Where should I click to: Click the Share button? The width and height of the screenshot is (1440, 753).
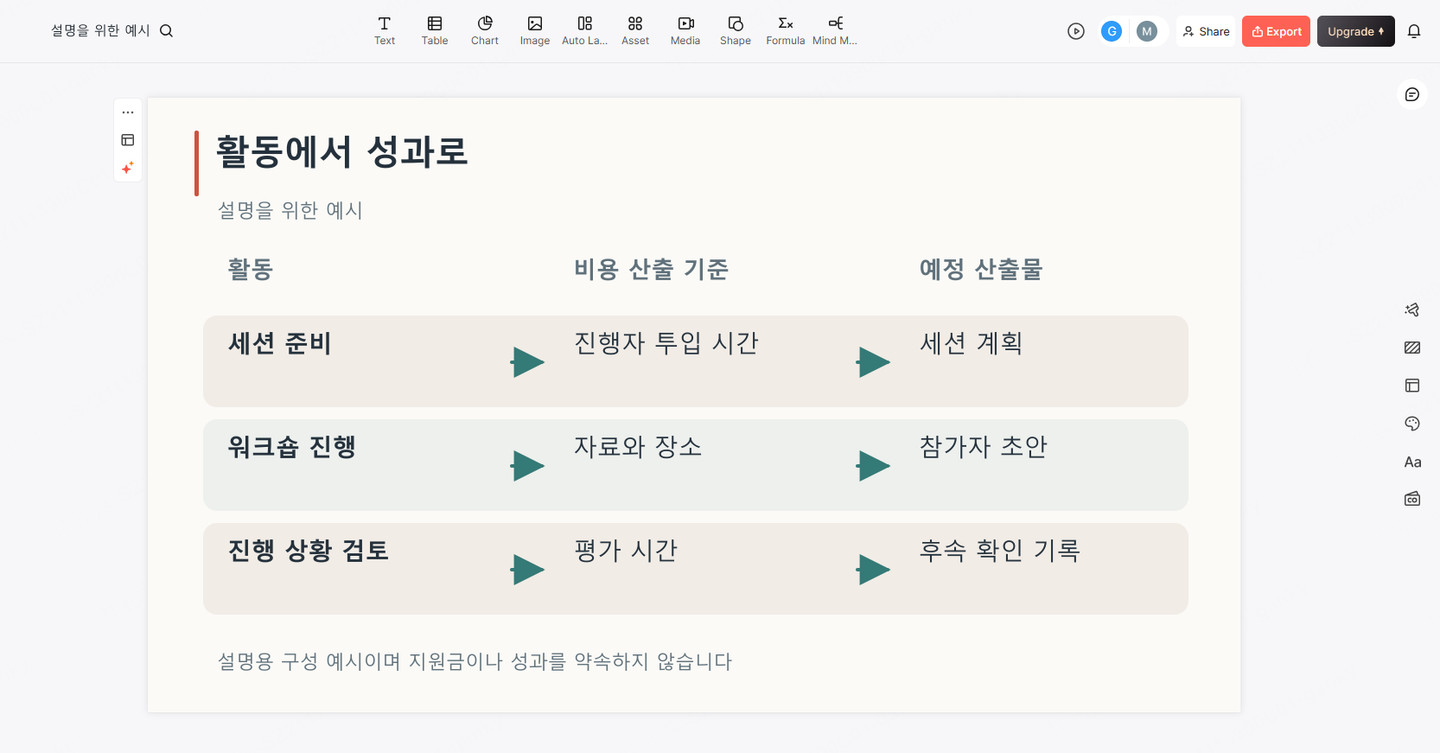pos(1205,31)
